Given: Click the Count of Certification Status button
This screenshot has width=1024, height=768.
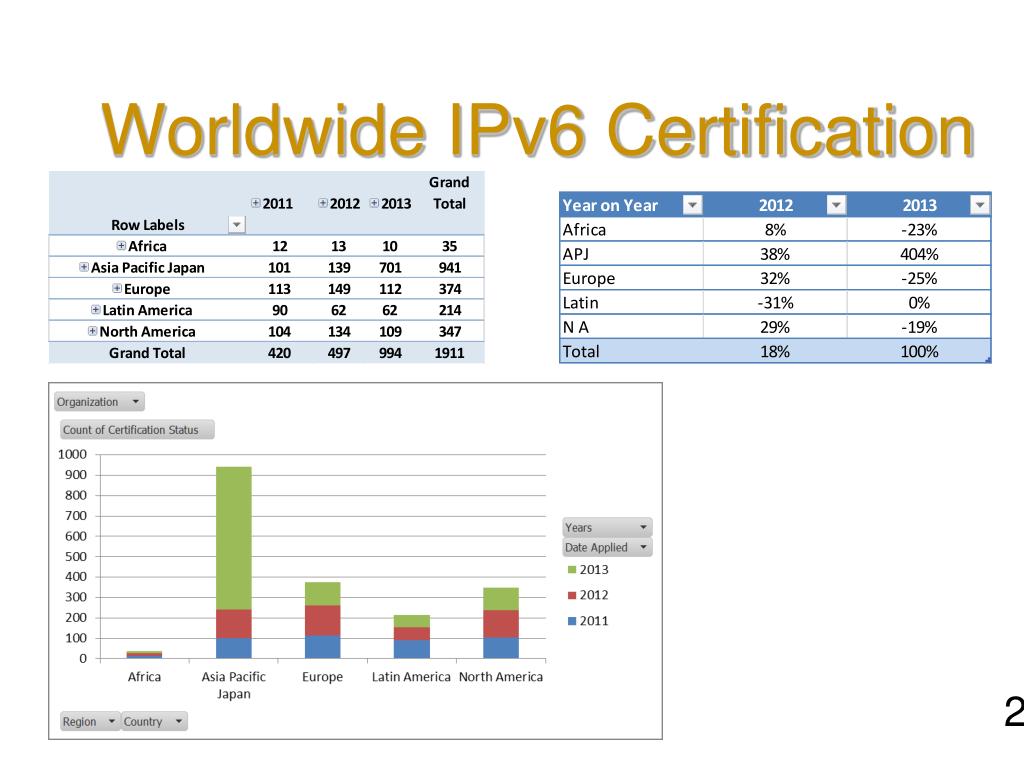Looking at the screenshot, I should click(137, 430).
